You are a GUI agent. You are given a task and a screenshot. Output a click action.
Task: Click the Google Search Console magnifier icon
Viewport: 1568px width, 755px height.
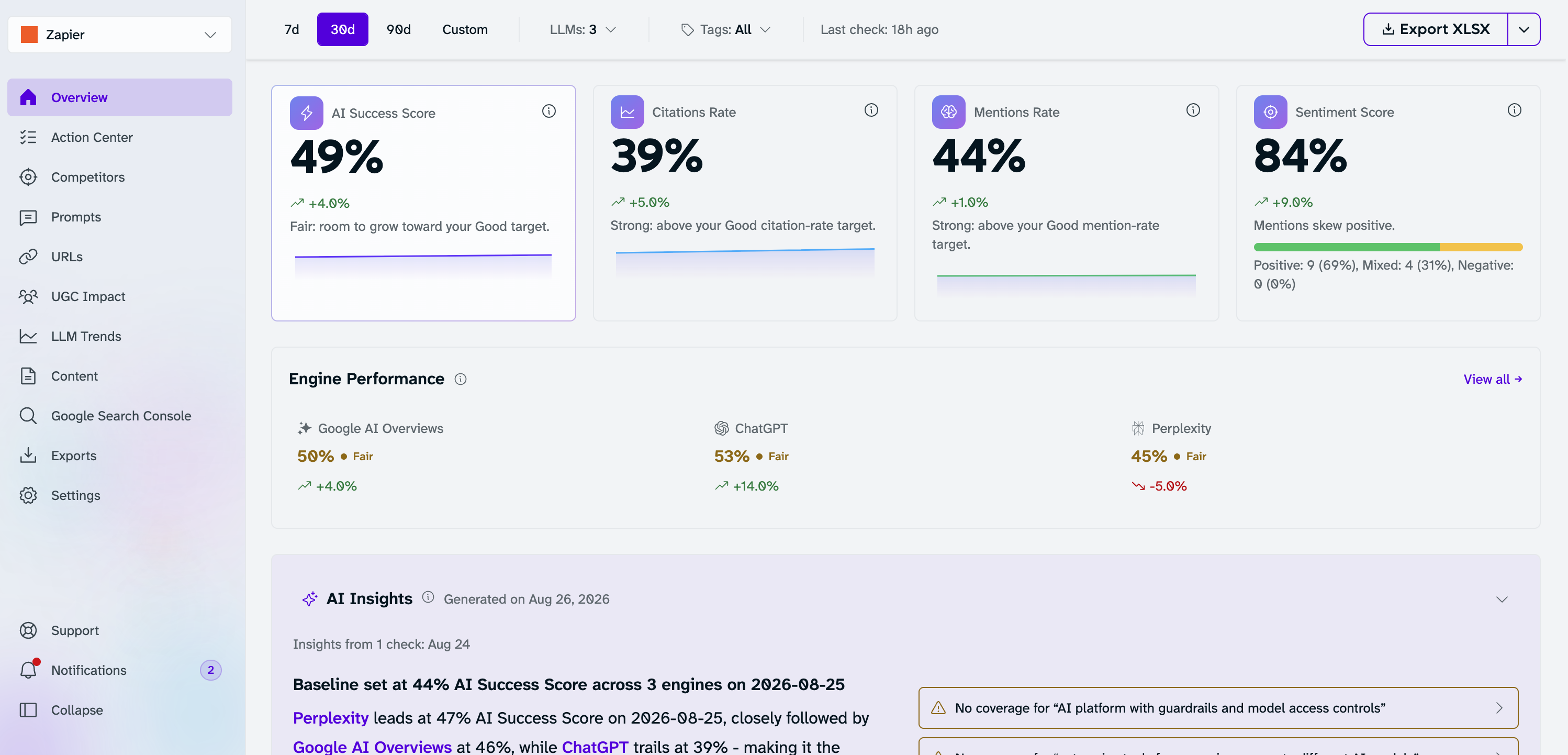tap(28, 416)
